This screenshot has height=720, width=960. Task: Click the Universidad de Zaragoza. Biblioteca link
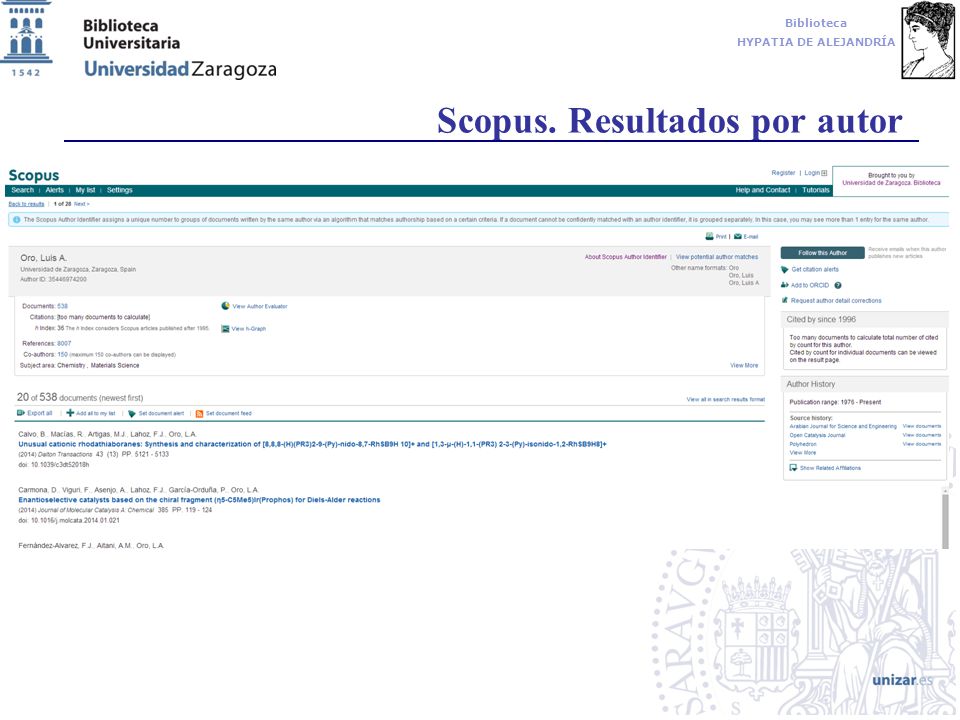(x=891, y=182)
